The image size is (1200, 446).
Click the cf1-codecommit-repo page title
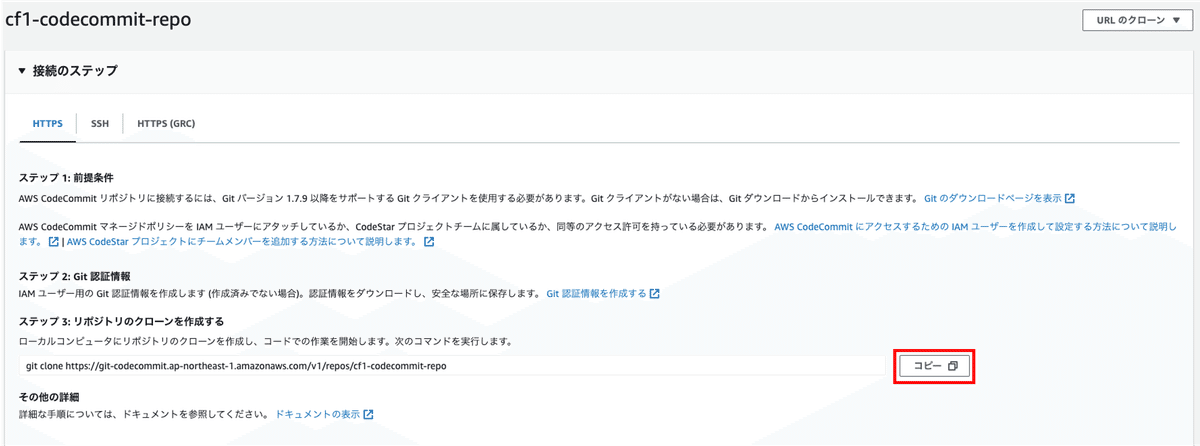98,19
